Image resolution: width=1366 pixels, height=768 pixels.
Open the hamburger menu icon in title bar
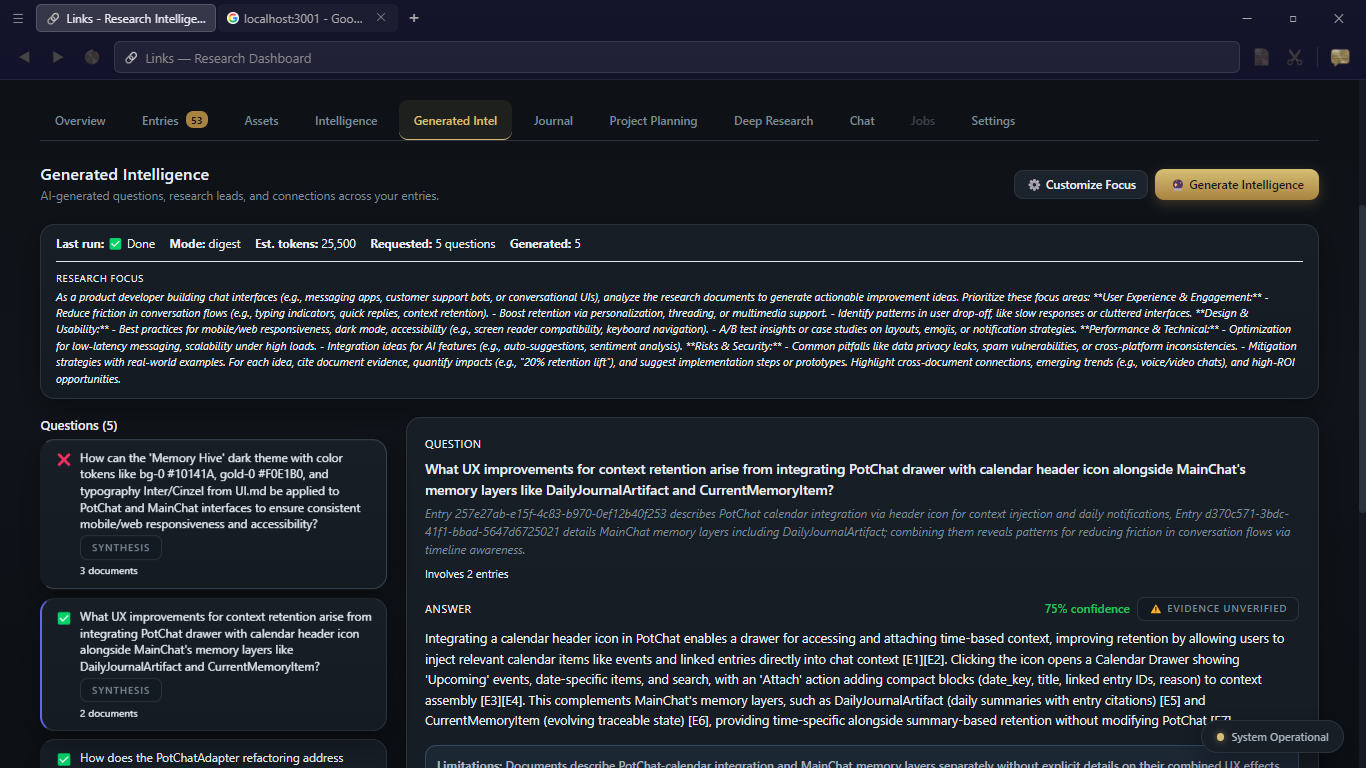(x=18, y=18)
